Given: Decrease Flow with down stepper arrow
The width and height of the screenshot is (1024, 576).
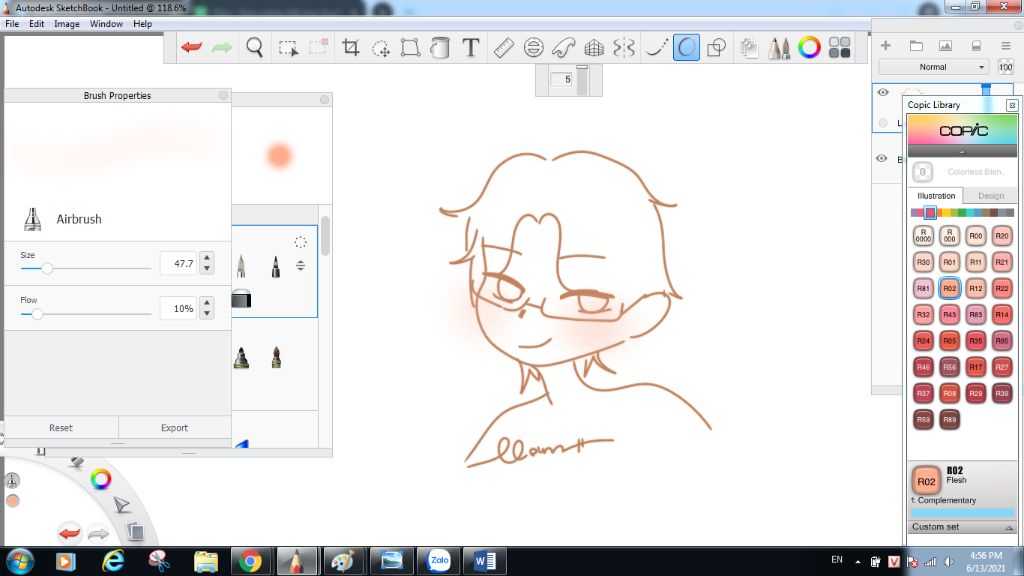Looking at the screenshot, I should [207, 313].
